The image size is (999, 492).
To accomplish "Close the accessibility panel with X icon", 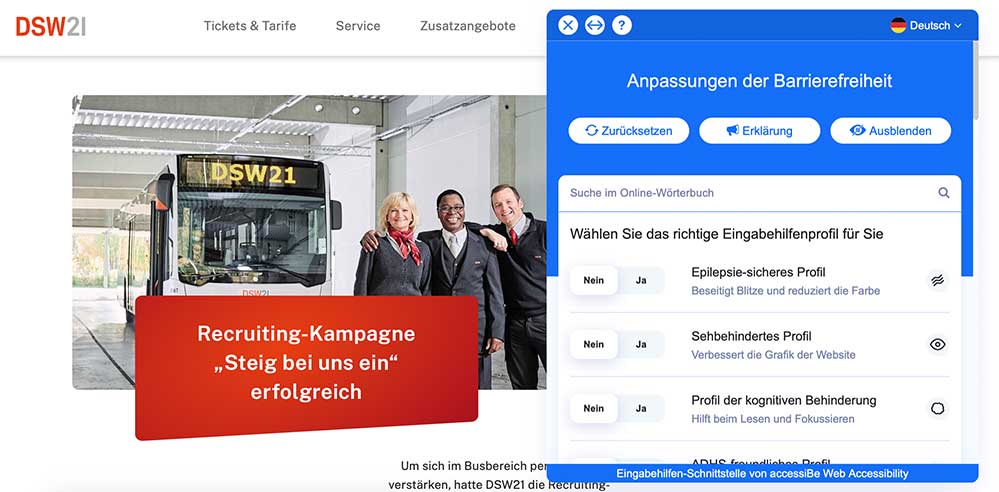I will (568, 25).
